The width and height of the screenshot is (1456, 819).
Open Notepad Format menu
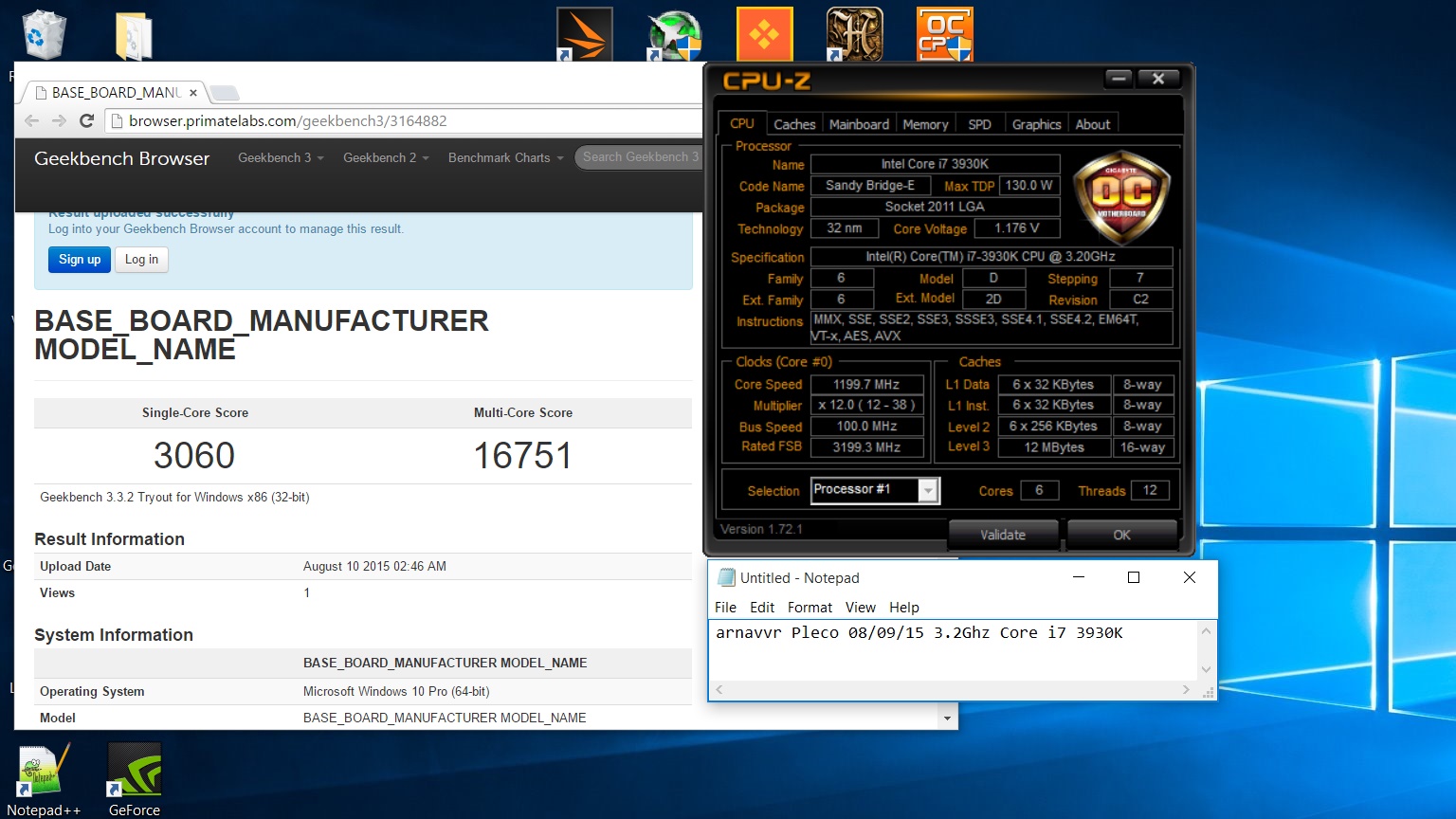(x=810, y=608)
